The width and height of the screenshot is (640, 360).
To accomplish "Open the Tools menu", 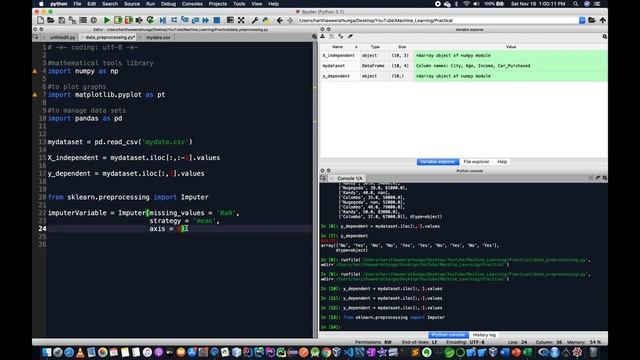I will pos(239,4).
